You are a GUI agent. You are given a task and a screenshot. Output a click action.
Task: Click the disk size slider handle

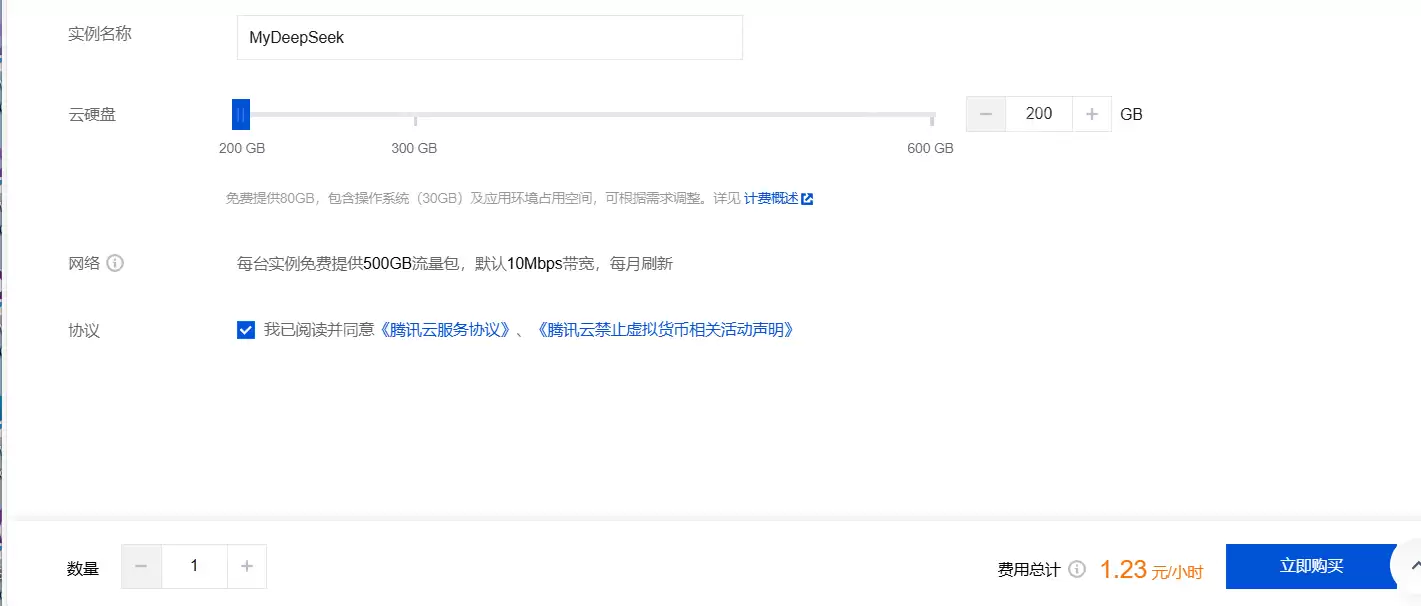coord(240,113)
